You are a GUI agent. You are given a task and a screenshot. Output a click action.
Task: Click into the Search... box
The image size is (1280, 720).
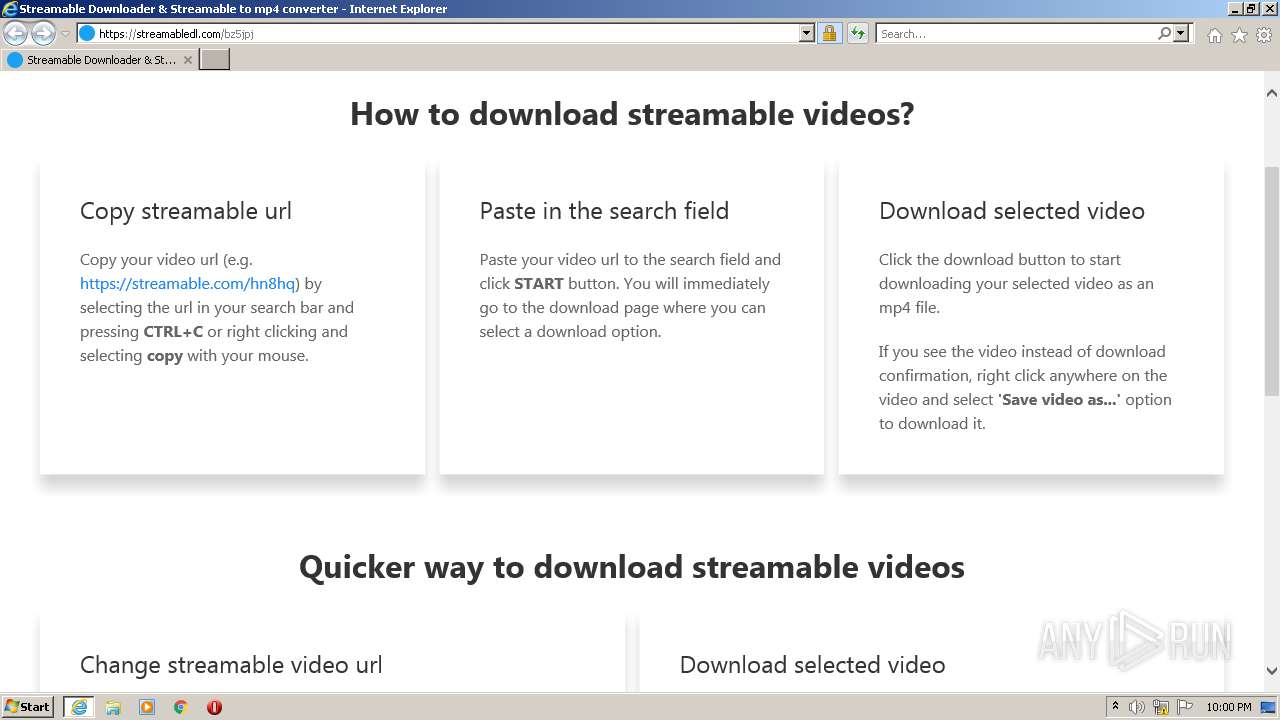point(1015,33)
